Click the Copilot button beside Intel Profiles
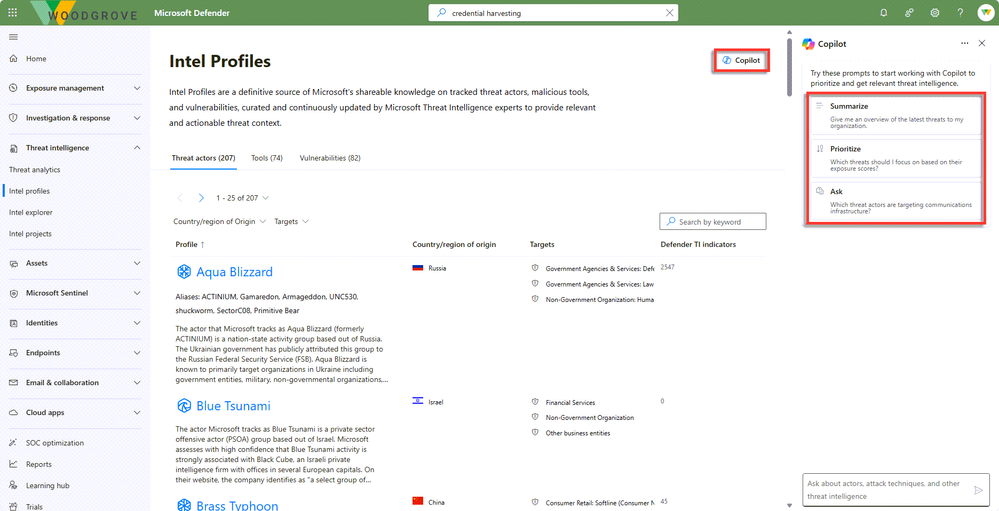This screenshot has height=511, width=999. [x=741, y=61]
